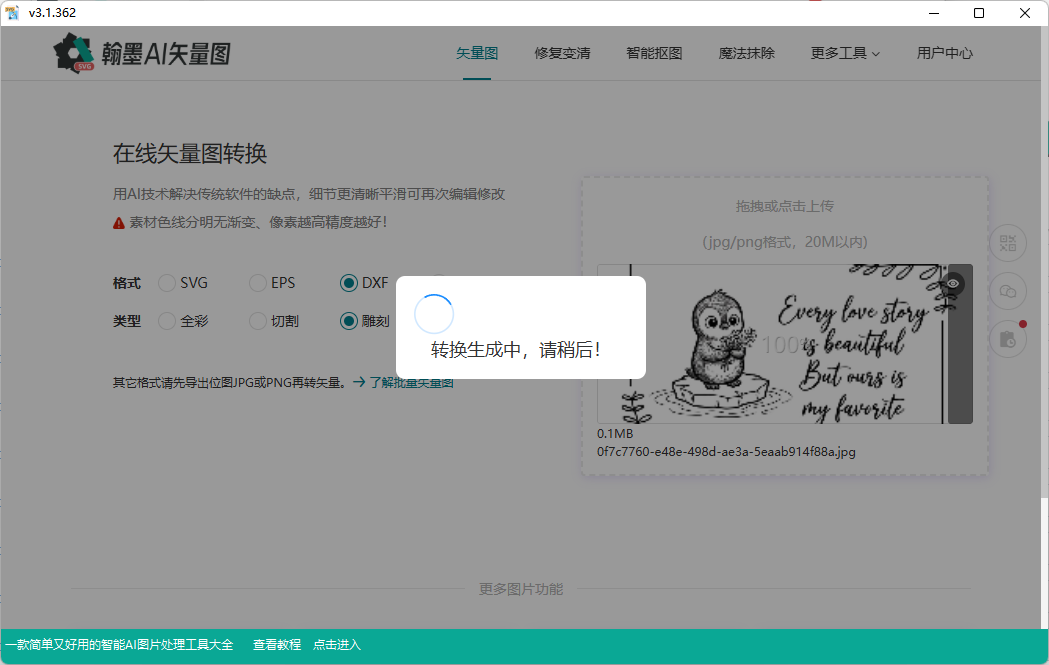Image resolution: width=1049 pixels, height=665 pixels.
Task: Open the 用户中心 user center
Action: point(944,53)
